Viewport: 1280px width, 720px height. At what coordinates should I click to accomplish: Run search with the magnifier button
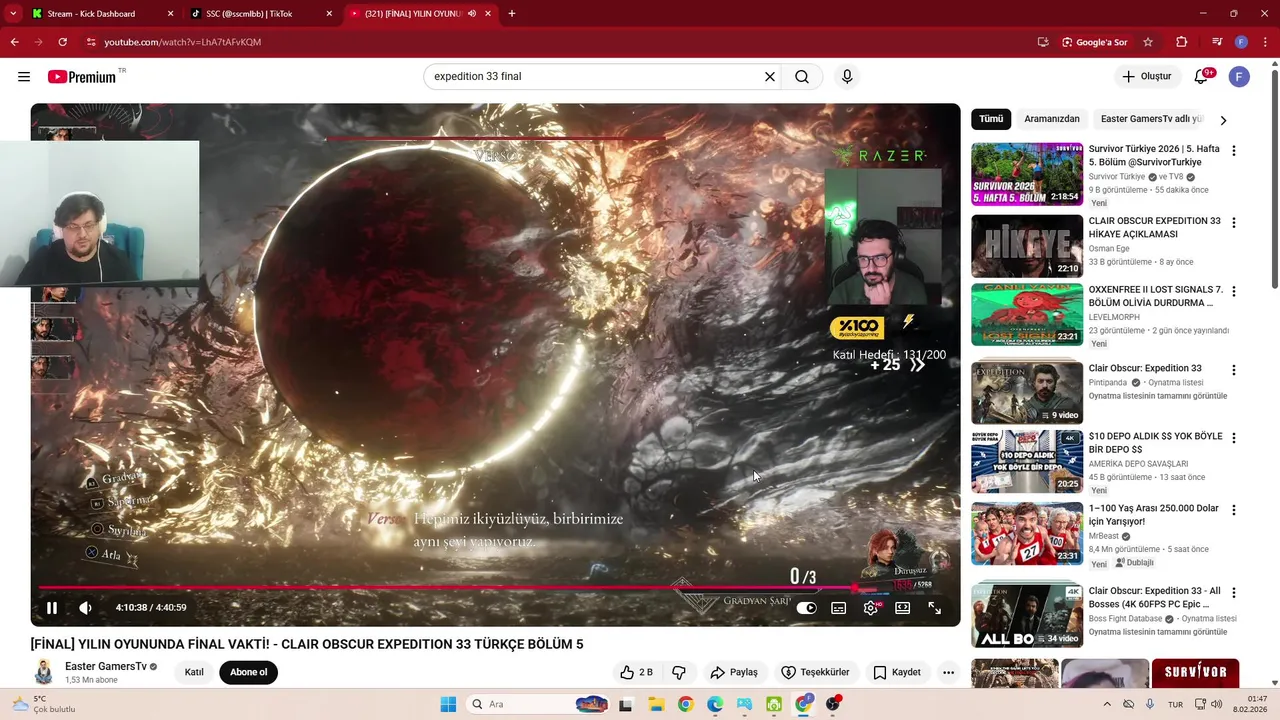[802, 77]
